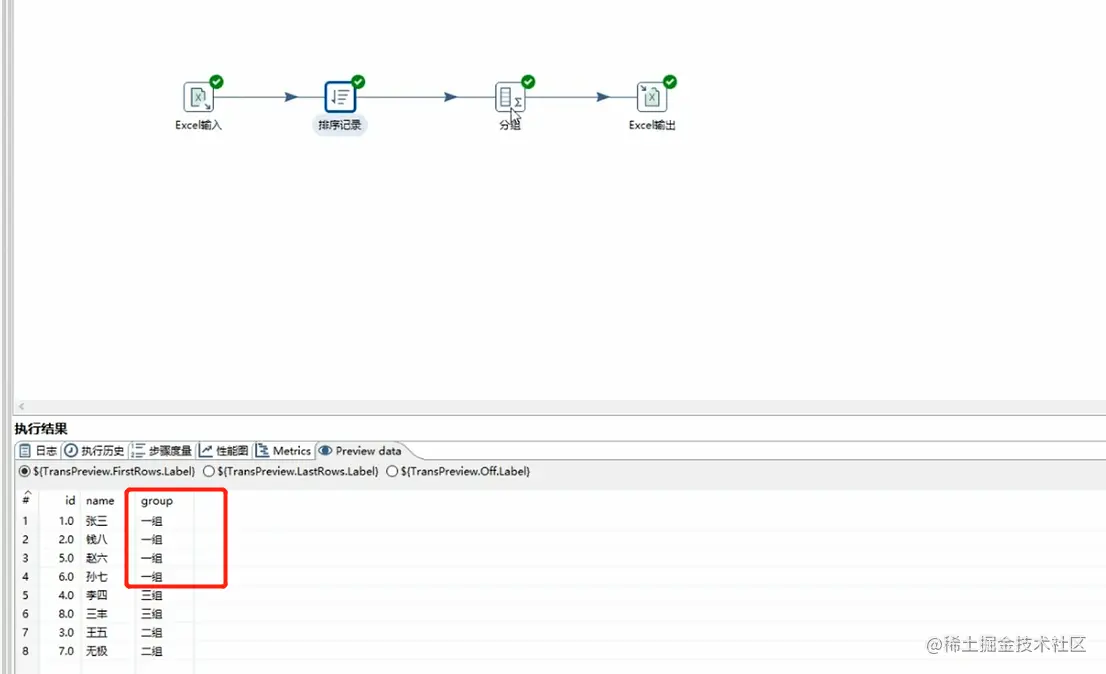Click the # row-number column header
Screen dimensions: 1106x674
coord(25,500)
